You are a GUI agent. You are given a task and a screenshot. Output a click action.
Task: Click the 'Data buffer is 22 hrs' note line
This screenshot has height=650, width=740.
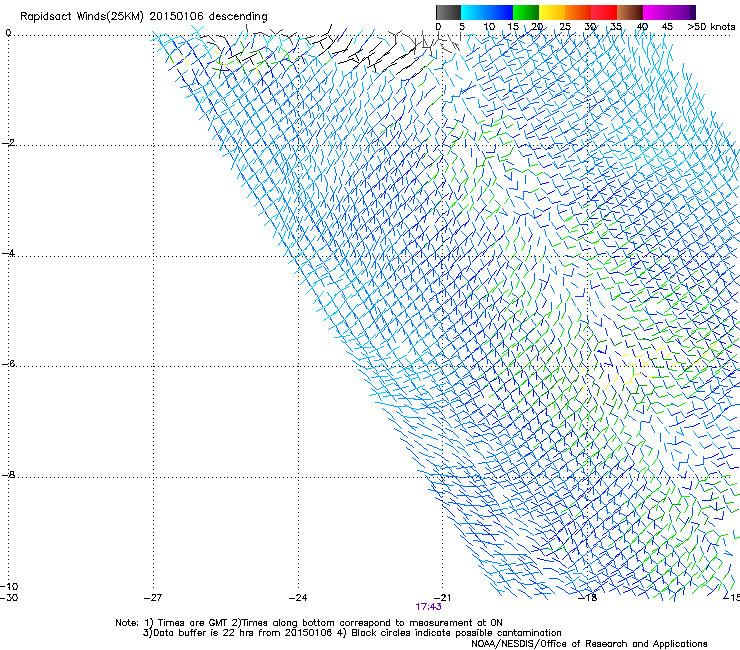[x=352, y=633]
